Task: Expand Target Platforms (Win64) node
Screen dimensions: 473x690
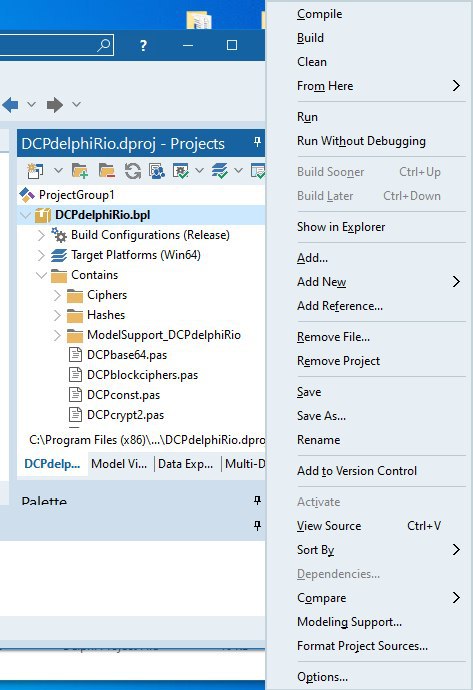Action: click(x=41, y=255)
